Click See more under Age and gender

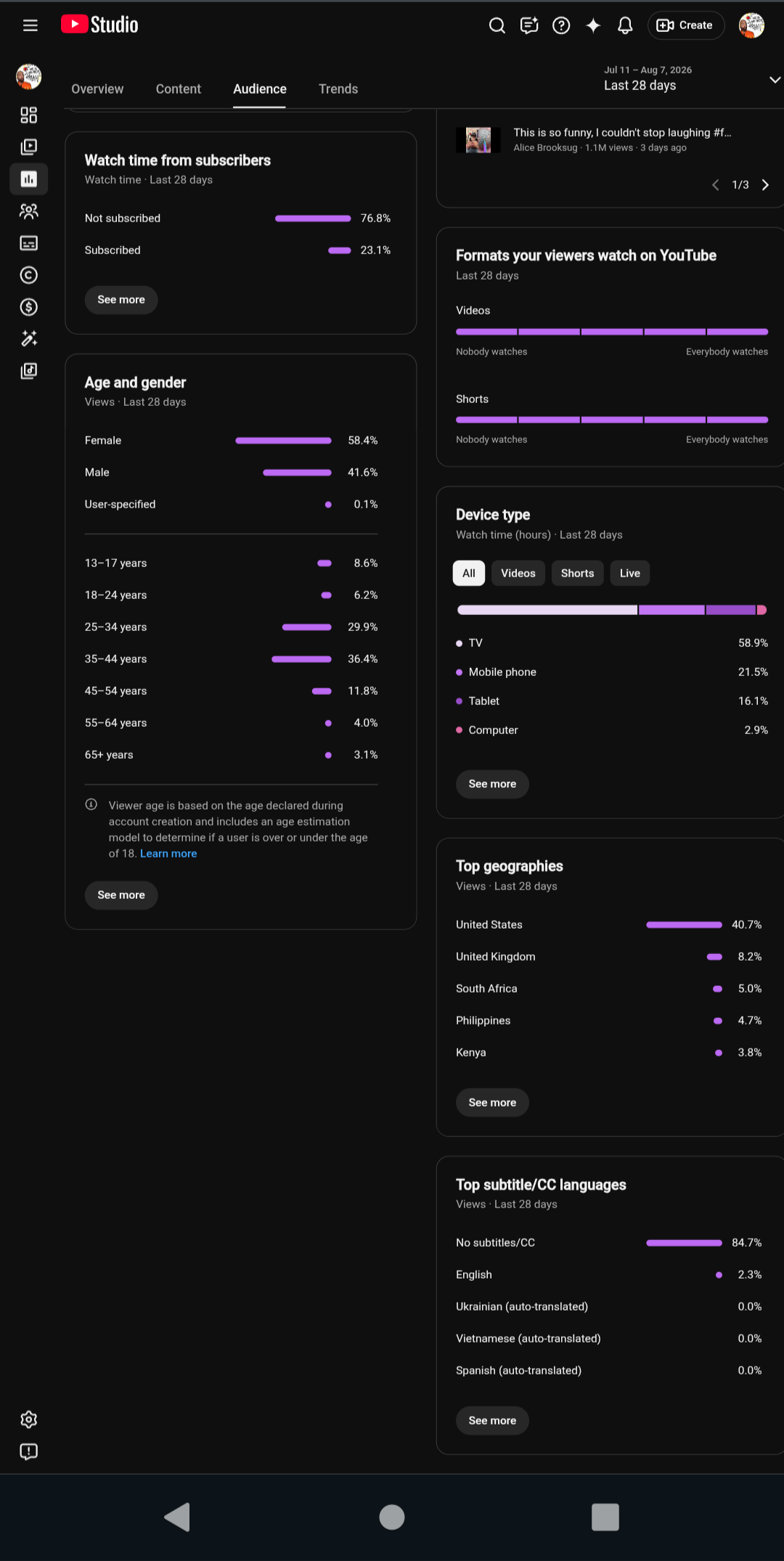(x=121, y=895)
